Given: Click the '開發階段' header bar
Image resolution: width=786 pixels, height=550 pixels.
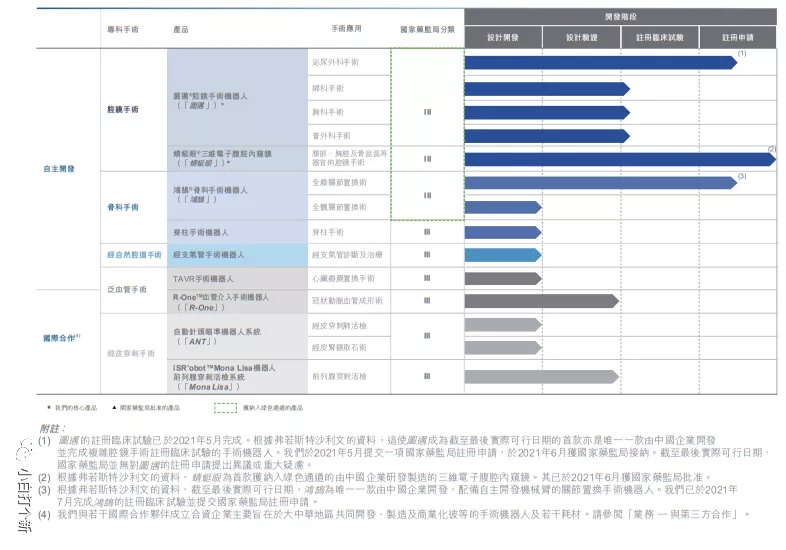Looking at the screenshot, I should [x=620, y=17].
